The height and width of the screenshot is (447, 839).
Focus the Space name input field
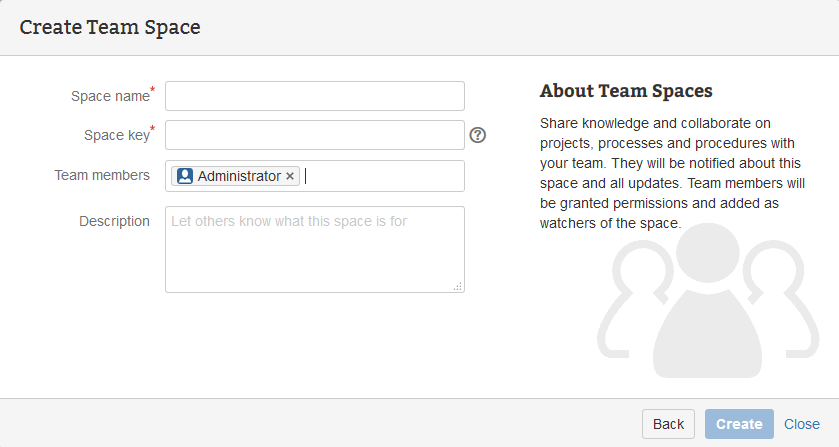(x=315, y=96)
